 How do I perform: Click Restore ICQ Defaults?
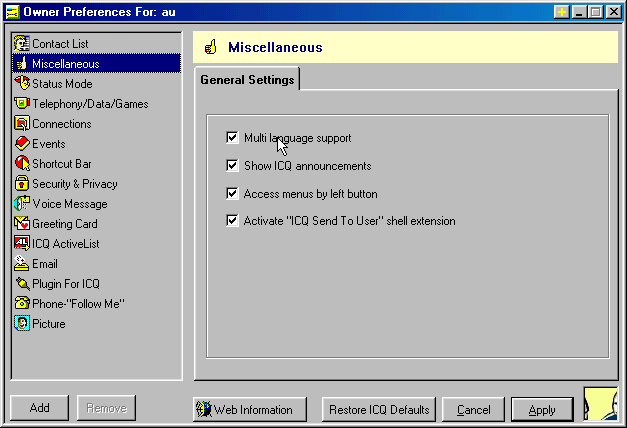pos(379,409)
